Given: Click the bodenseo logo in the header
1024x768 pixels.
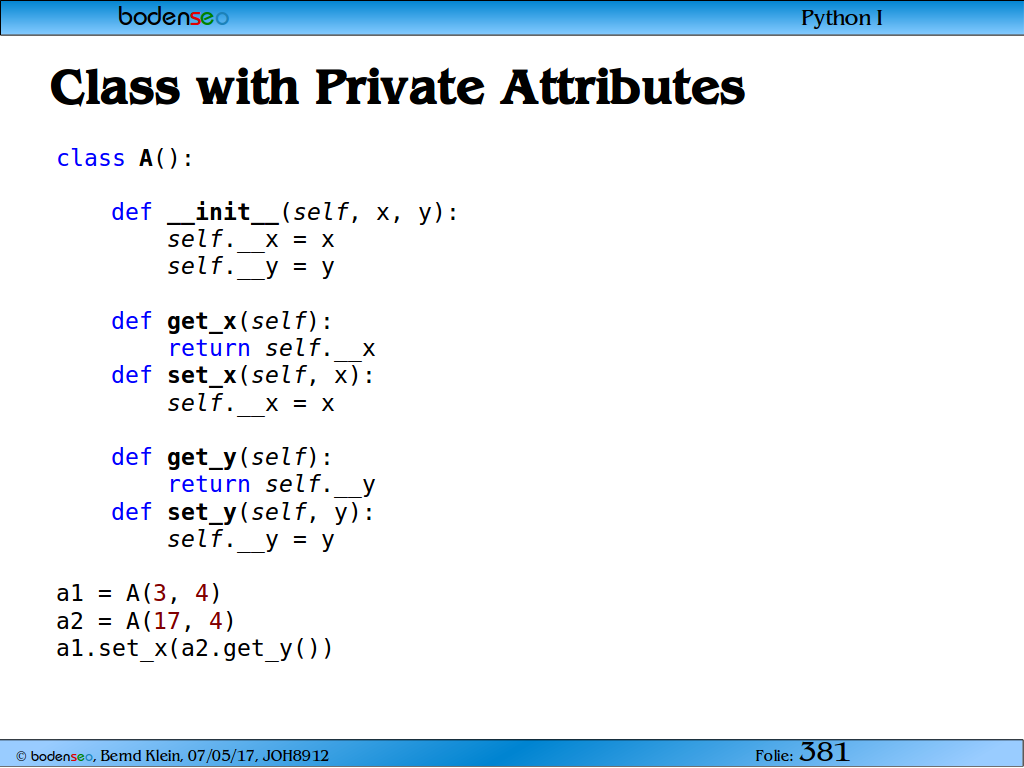Looking at the screenshot, I should (174, 16).
